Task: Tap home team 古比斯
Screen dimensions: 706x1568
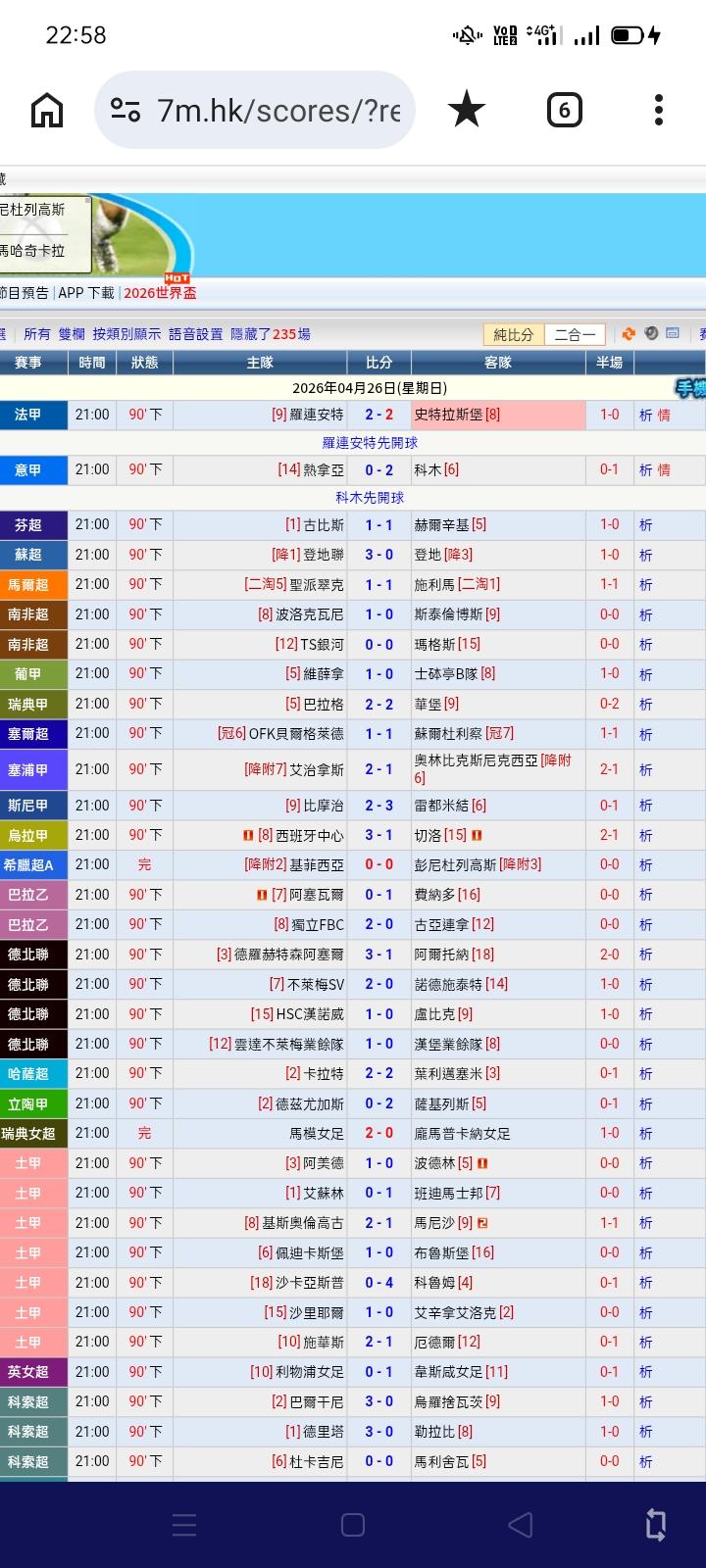Action: tap(324, 525)
